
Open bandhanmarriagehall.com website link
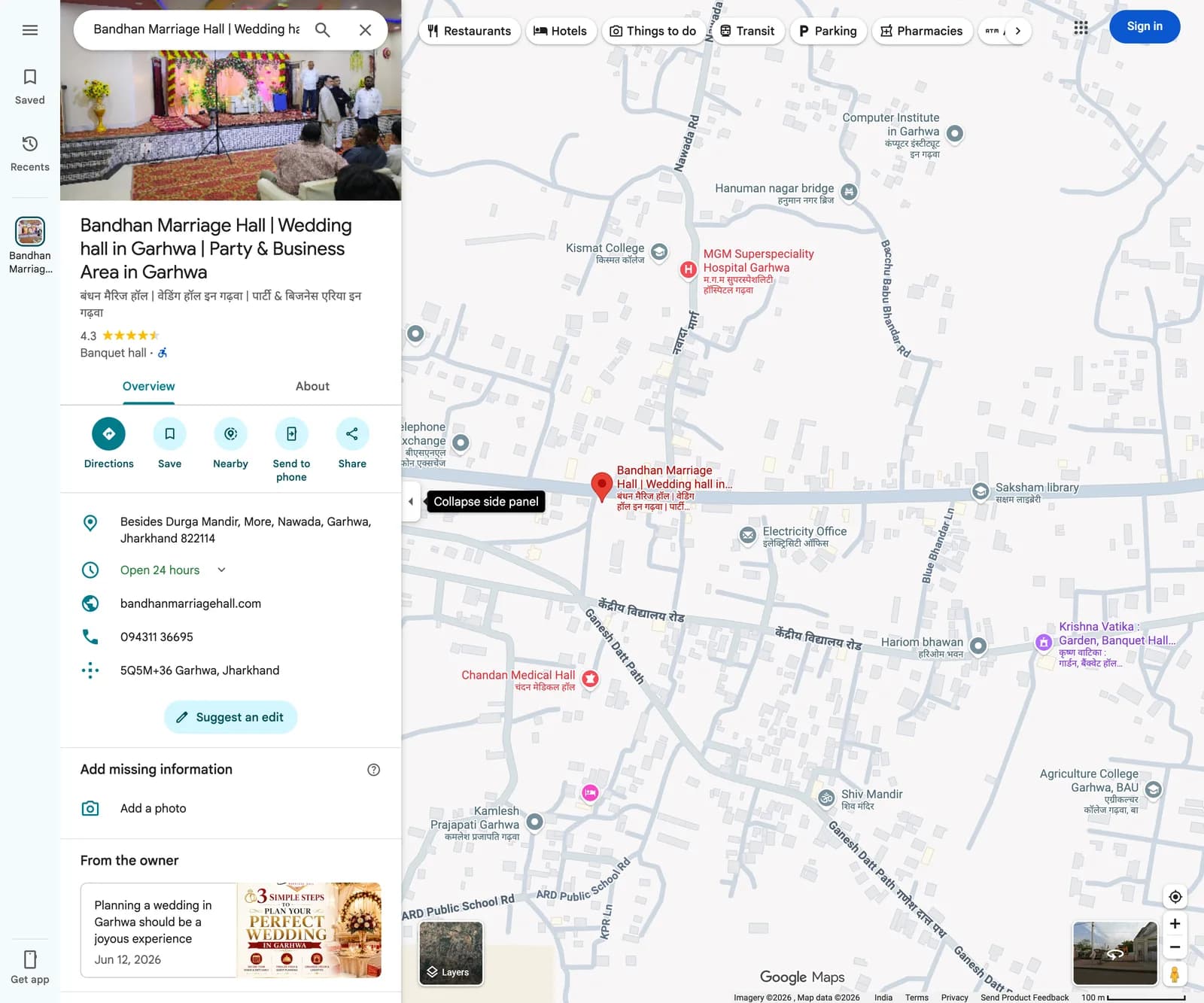[190, 603]
